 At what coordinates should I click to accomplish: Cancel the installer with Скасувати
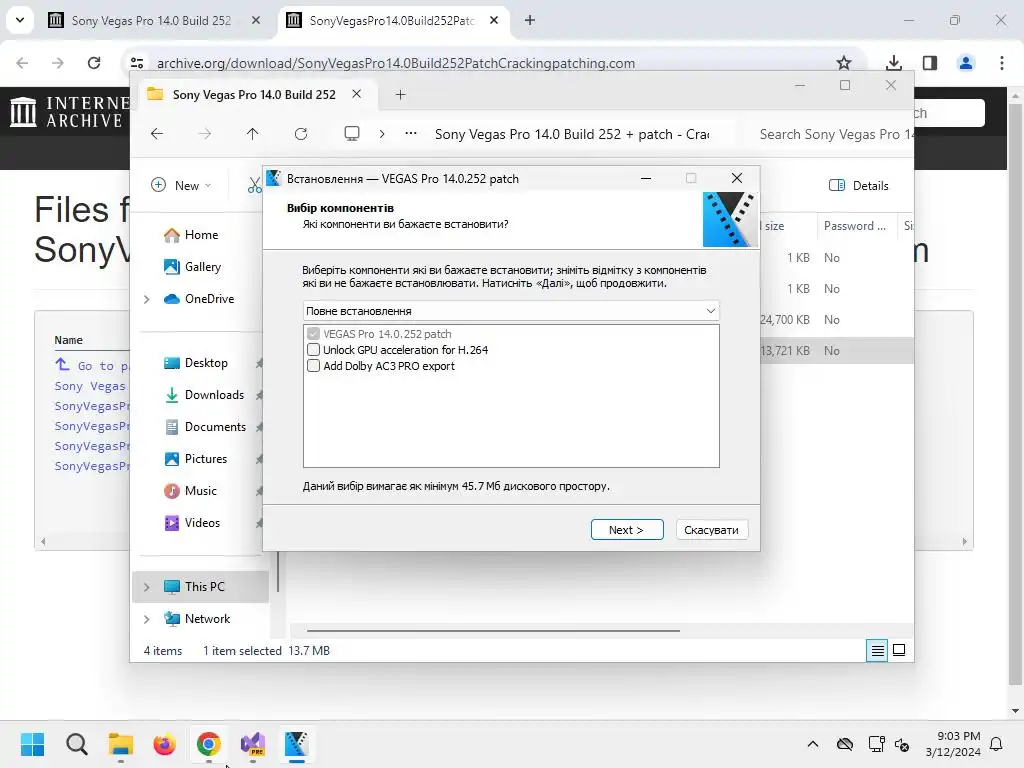tap(711, 530)
